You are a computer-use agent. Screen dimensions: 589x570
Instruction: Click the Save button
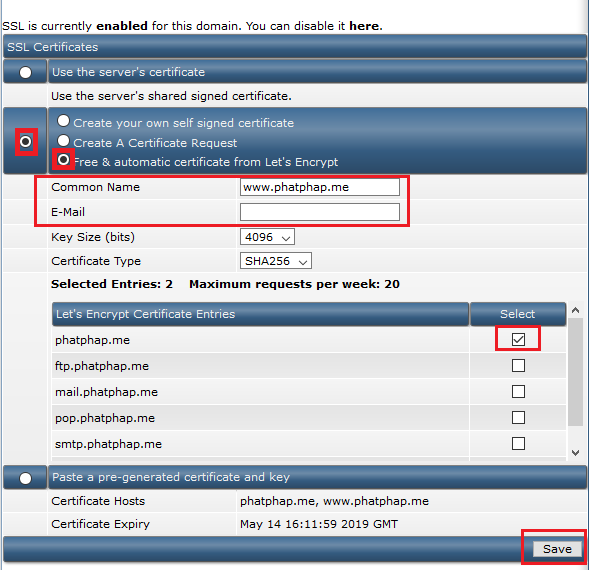[x=557, y=549]
